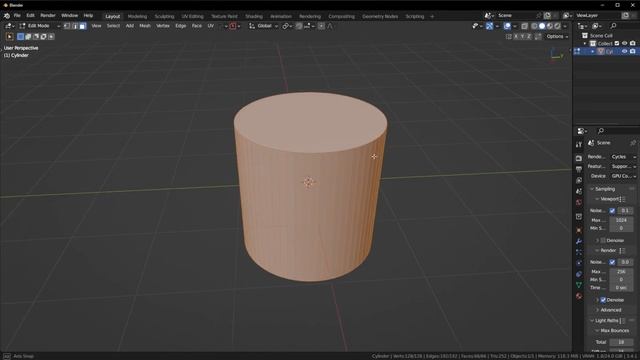The width and height of the screenshot is (640, 360).
Task: Open the Mesh menu
Action: [x=145, y=26]
